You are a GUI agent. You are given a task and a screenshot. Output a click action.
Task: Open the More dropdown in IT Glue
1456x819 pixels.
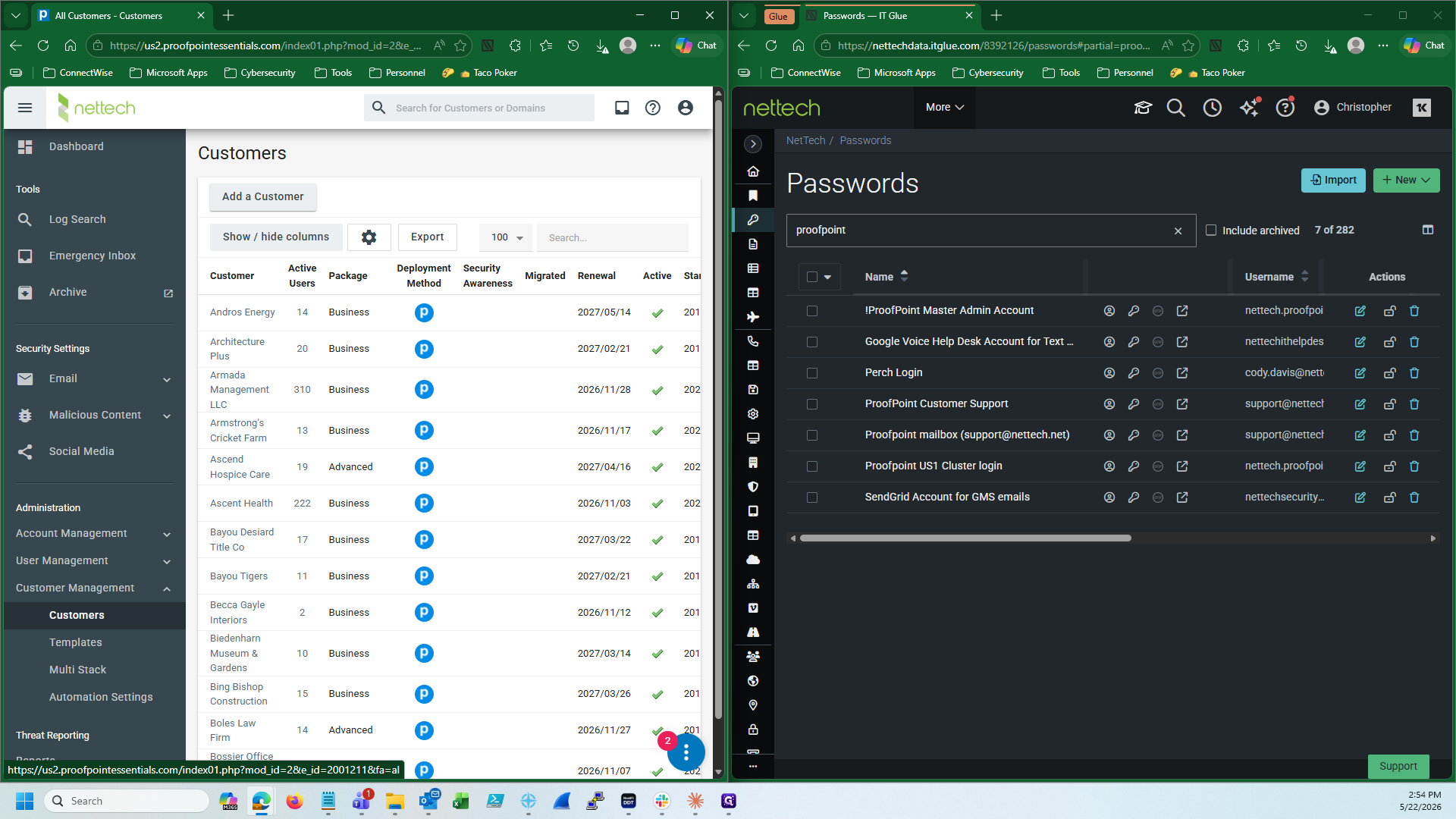point(944,108)
